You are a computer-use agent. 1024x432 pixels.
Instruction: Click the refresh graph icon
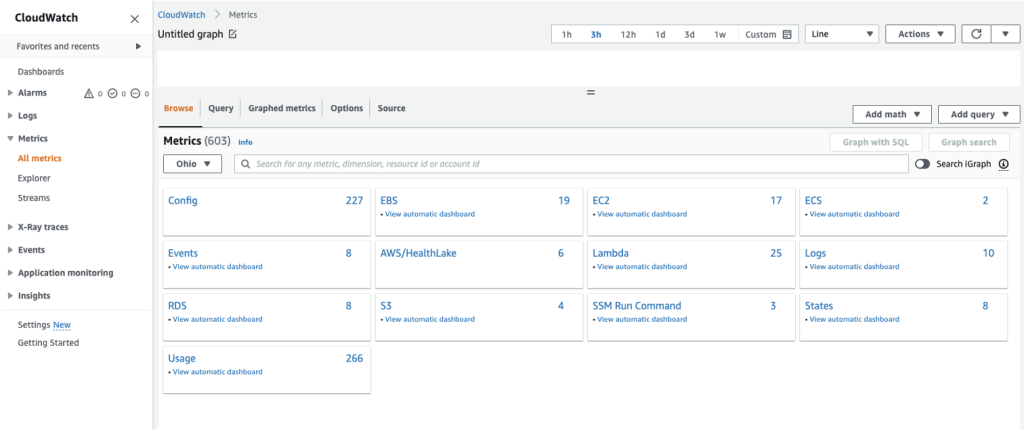tap(976, 34)
